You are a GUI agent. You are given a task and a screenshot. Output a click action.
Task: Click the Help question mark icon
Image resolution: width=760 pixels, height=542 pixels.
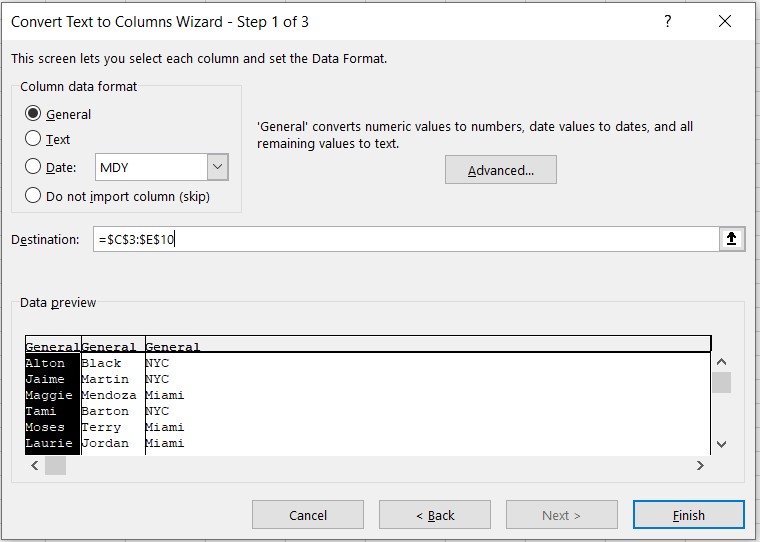point(667,21)
